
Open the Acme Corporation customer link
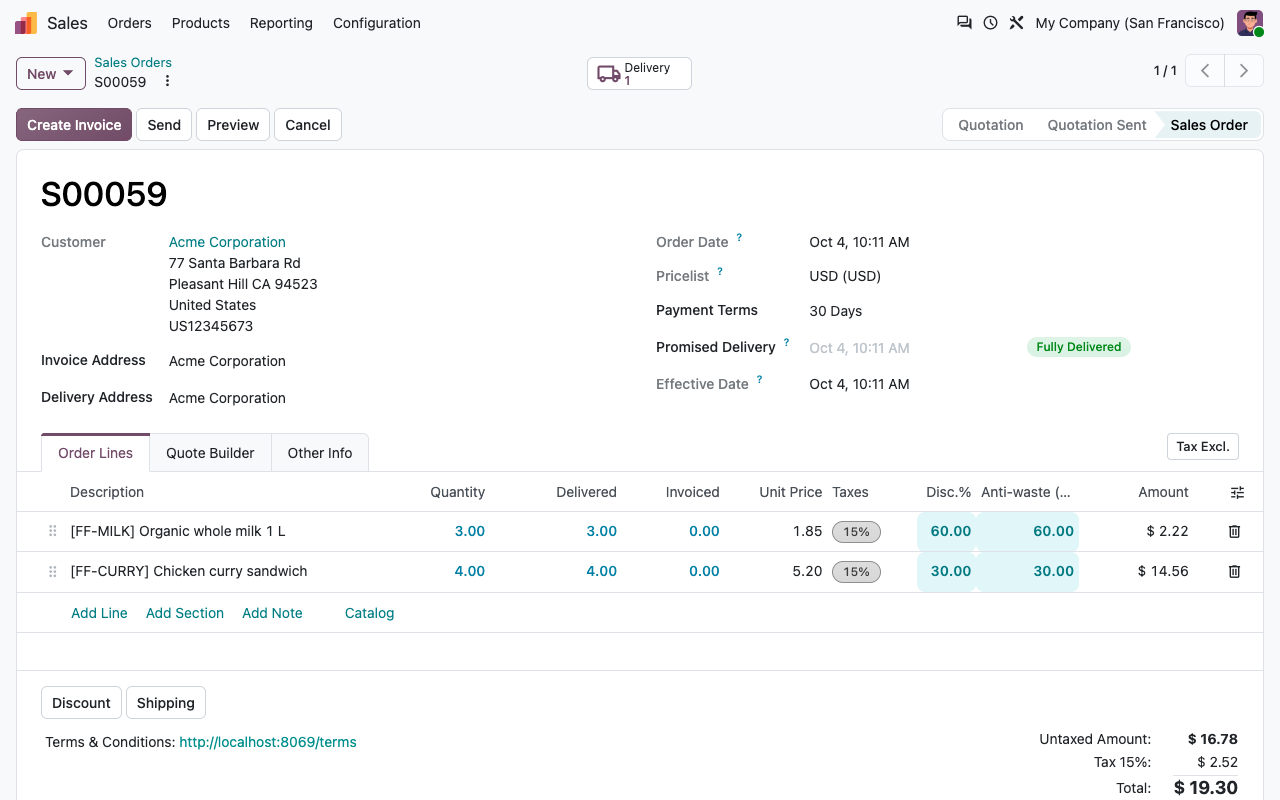227,242
